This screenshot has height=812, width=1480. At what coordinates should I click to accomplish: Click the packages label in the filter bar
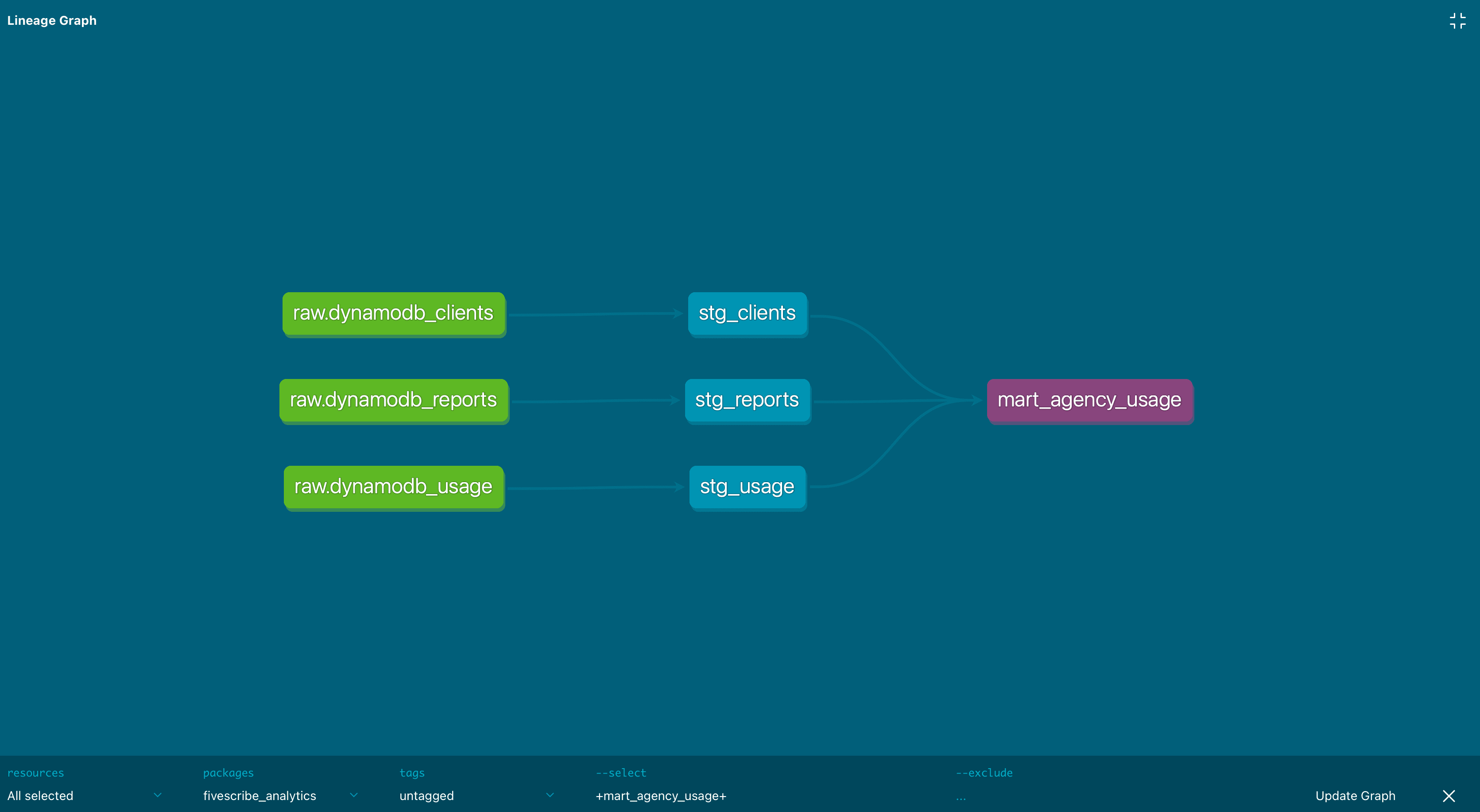pyautogui.click(x=229, y=773)
